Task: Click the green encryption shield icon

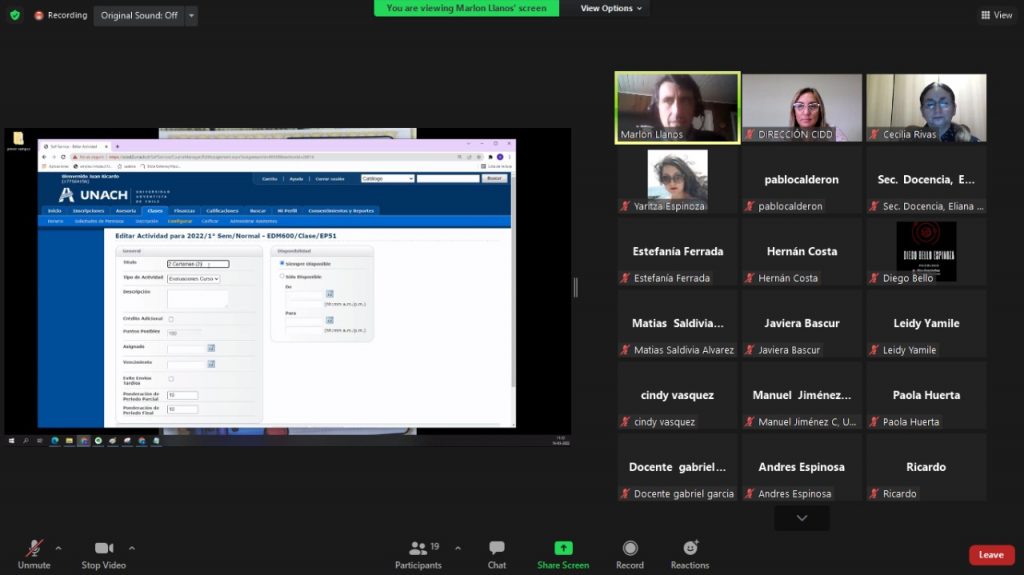Action: (x=14, y=15)
